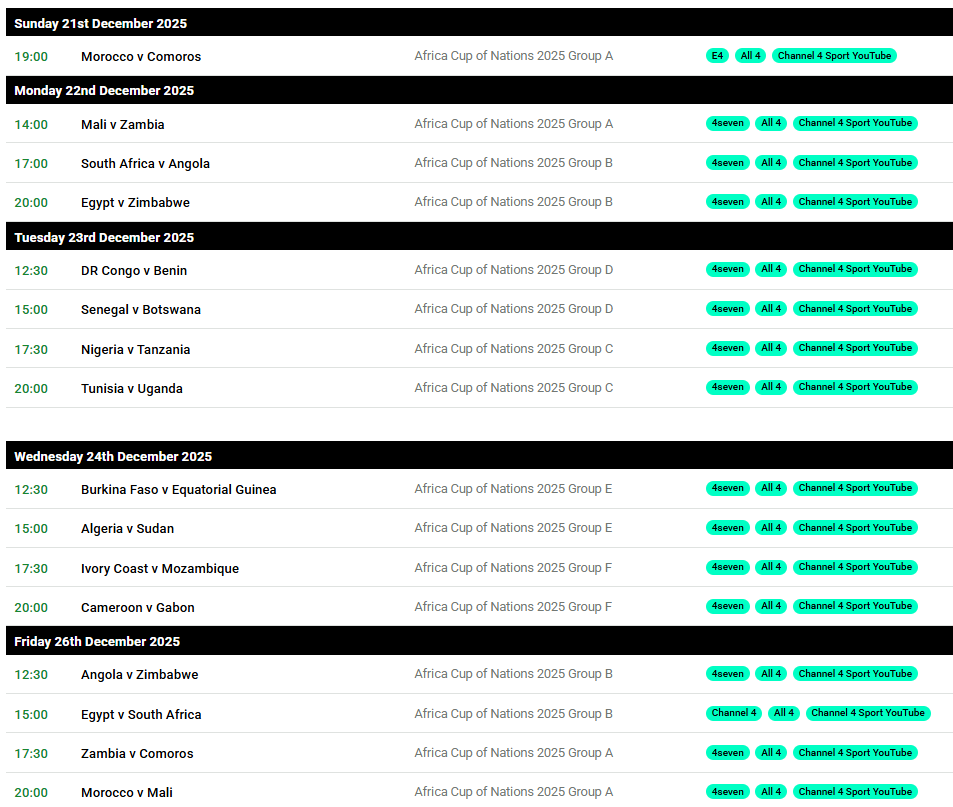Viewport: 953px width, 807px height.
Task: Click Group A competition text for Mali v Zambia
Action: tap(514, 124)
